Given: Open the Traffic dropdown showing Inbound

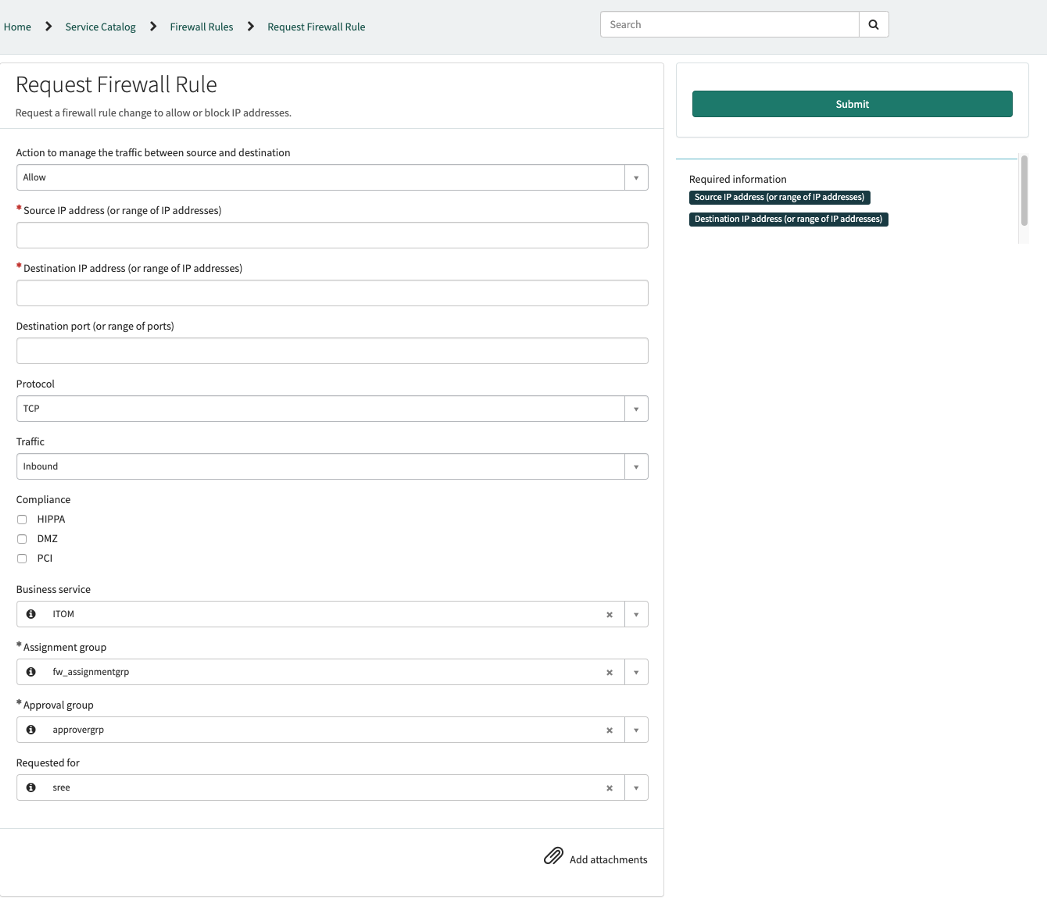Looking at the screenshot, I should pyautogui.click(x=332, y=467).
